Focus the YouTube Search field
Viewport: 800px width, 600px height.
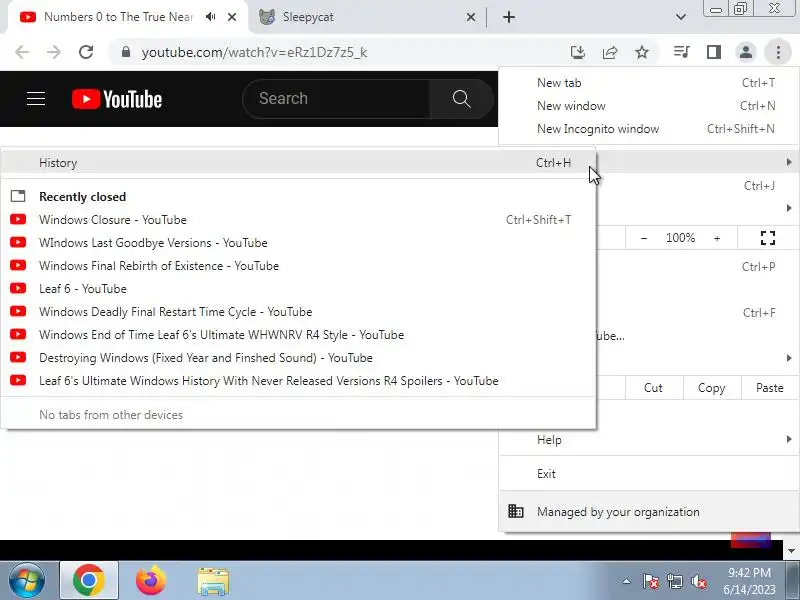pos(337,98)
